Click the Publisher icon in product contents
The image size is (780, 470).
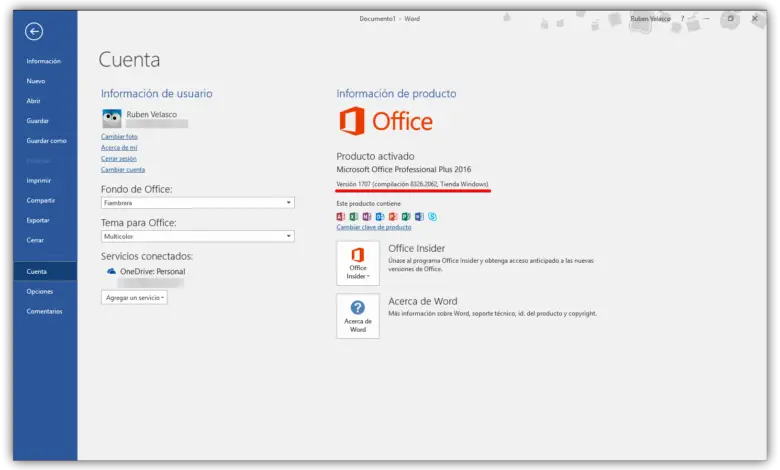406,216
